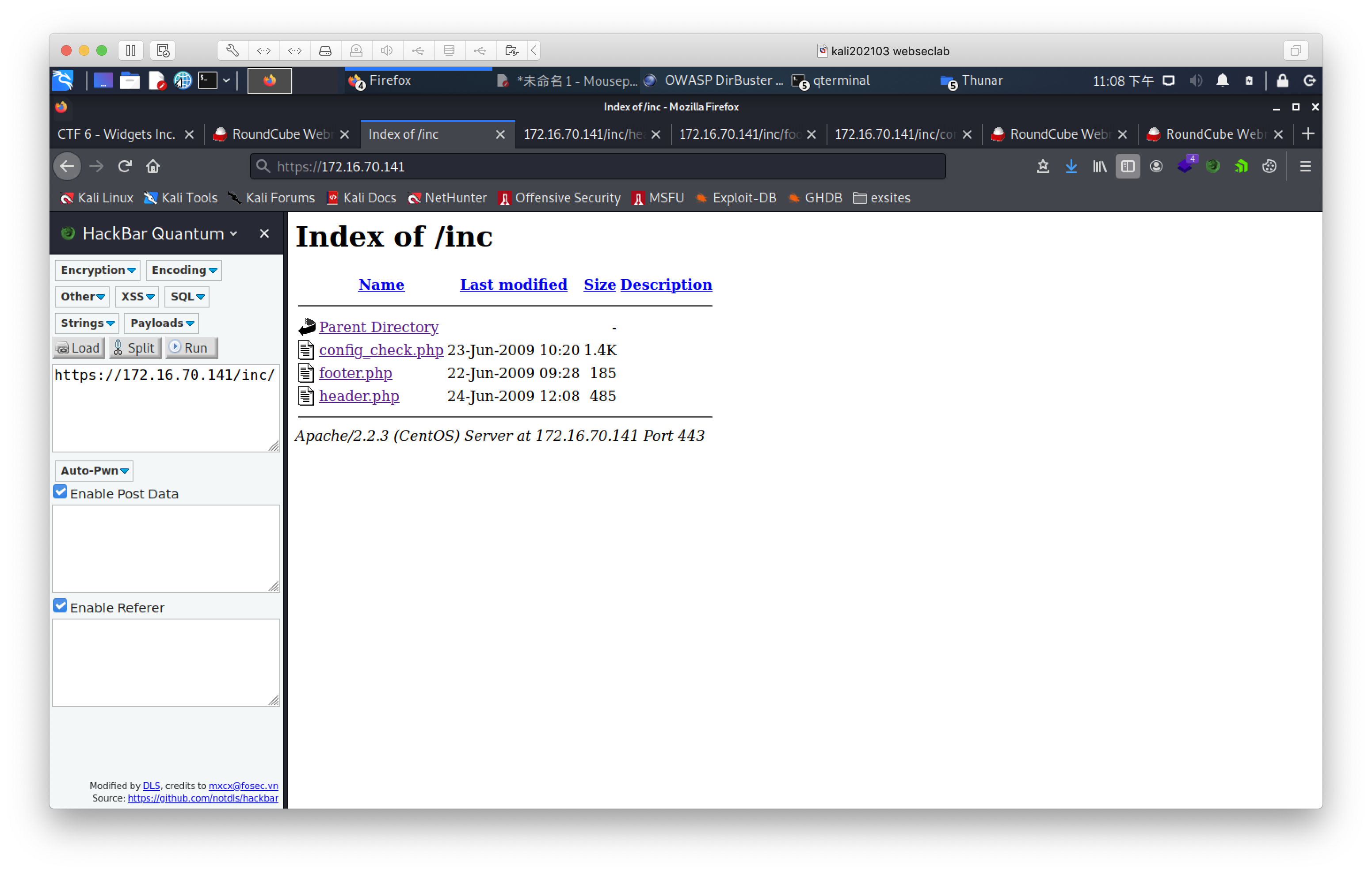Click the config_check.php link
The height and width of the screenshot is (874, 1372).
pyautogui.click(x=381, y=350)
